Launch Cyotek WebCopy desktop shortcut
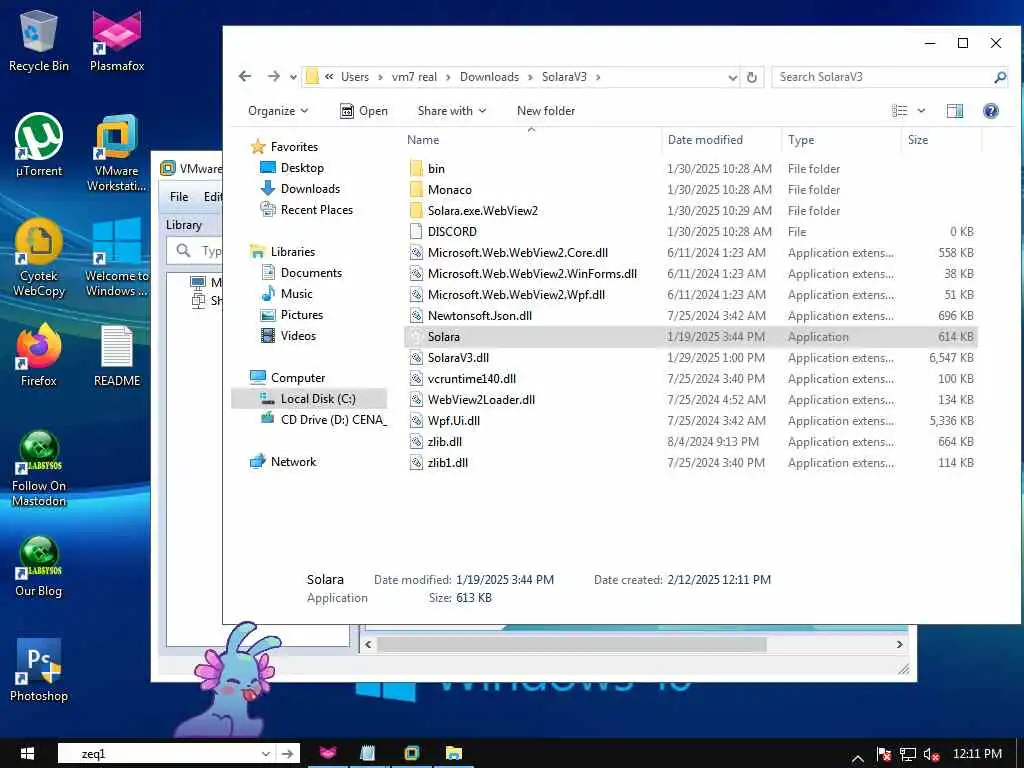 [x=39, y=258]
